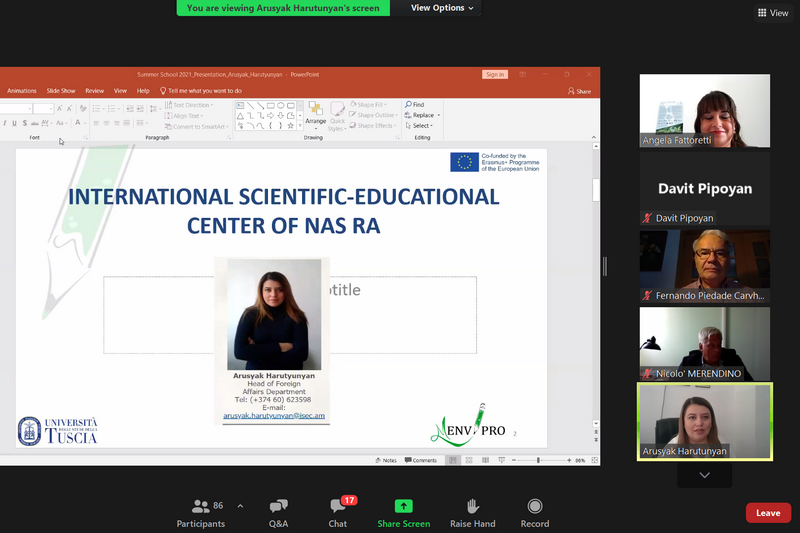Select the star shape in the gallery
The width and height of the screenshot is (800, 533).
pyautogui.click(x=290, y=125)
